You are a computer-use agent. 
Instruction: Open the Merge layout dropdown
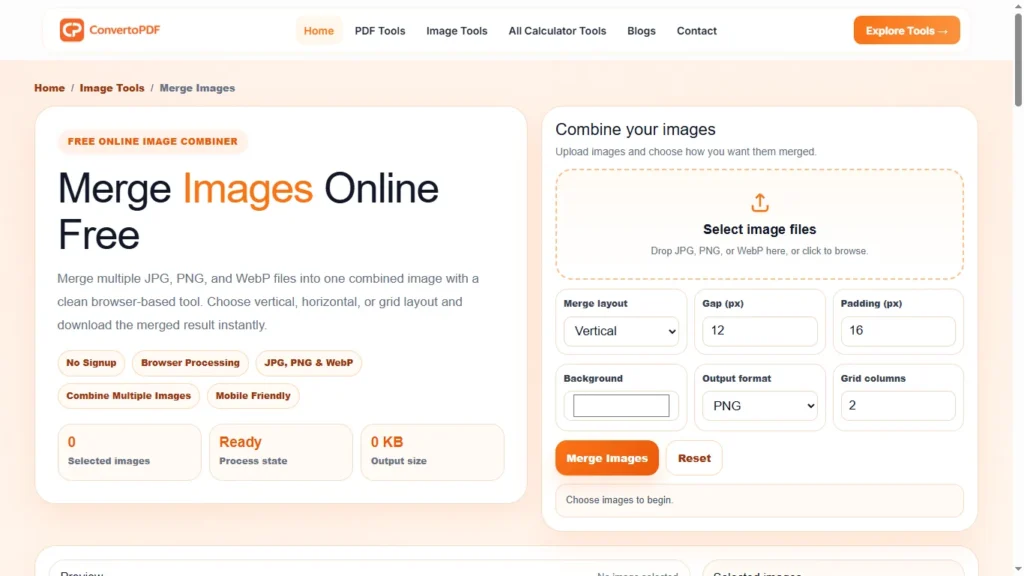[x=621, y=331]
